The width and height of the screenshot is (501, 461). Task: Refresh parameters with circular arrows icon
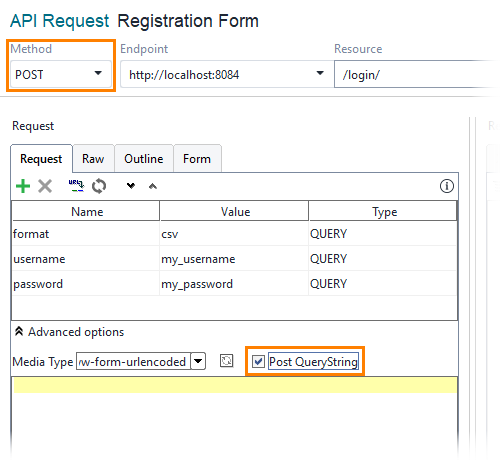coord(99,186)
